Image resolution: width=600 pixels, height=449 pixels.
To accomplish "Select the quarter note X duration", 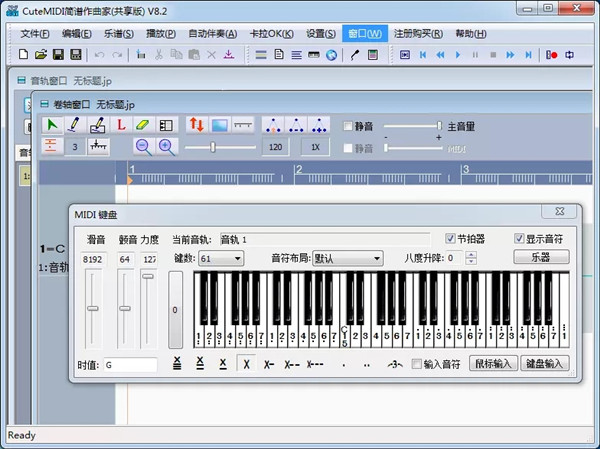I will [246, 364].
